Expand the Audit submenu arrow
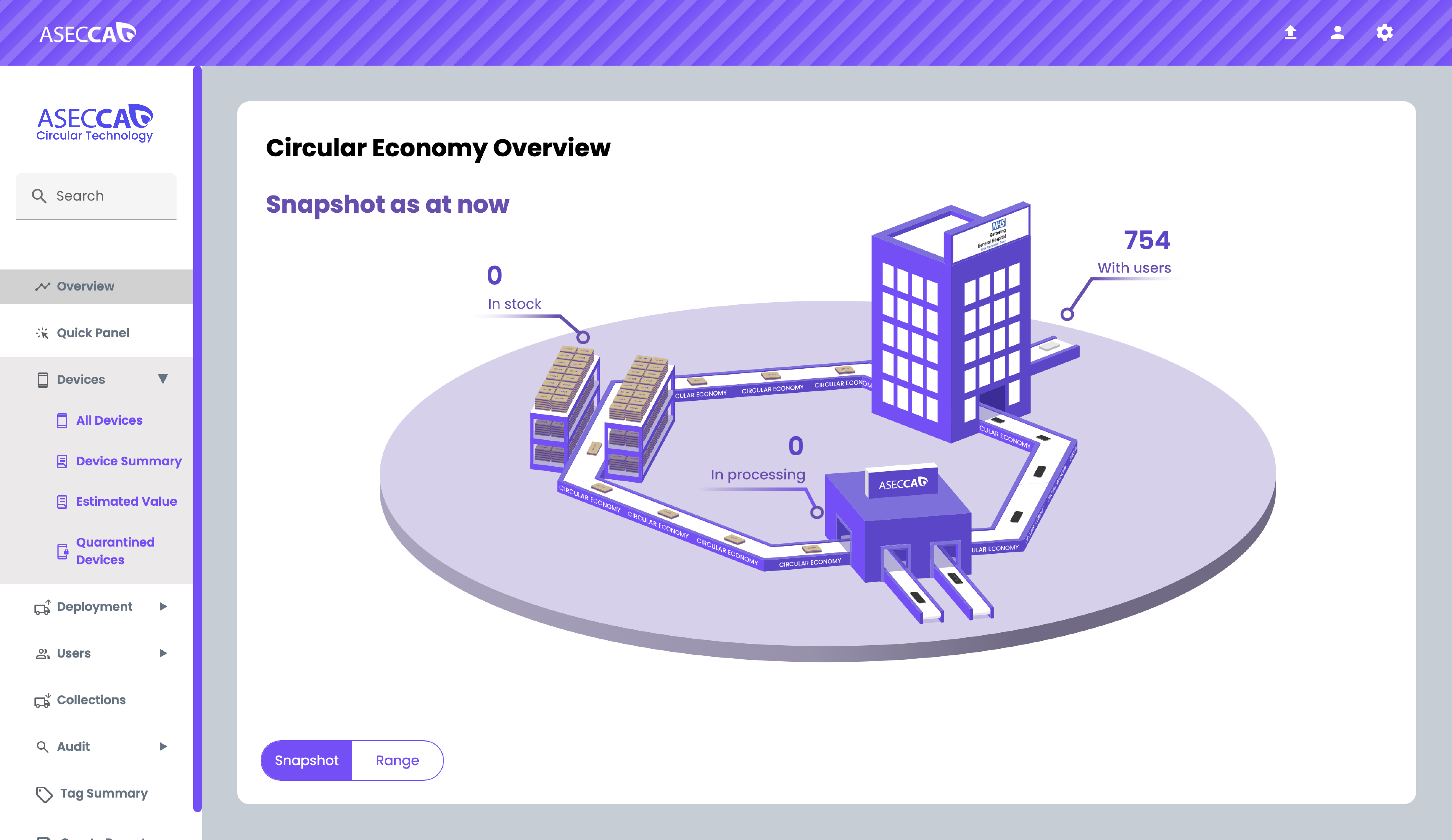 pyautogui.click(x=163, y=747)
